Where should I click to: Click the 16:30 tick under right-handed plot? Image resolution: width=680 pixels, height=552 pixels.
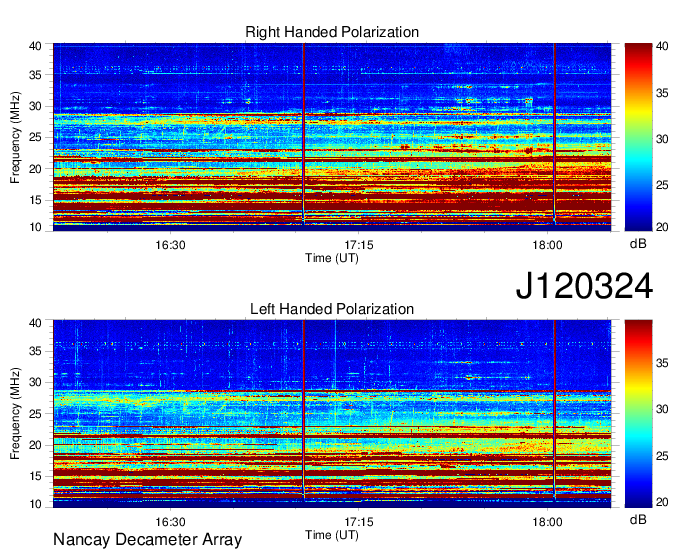(x=170, y=245)
